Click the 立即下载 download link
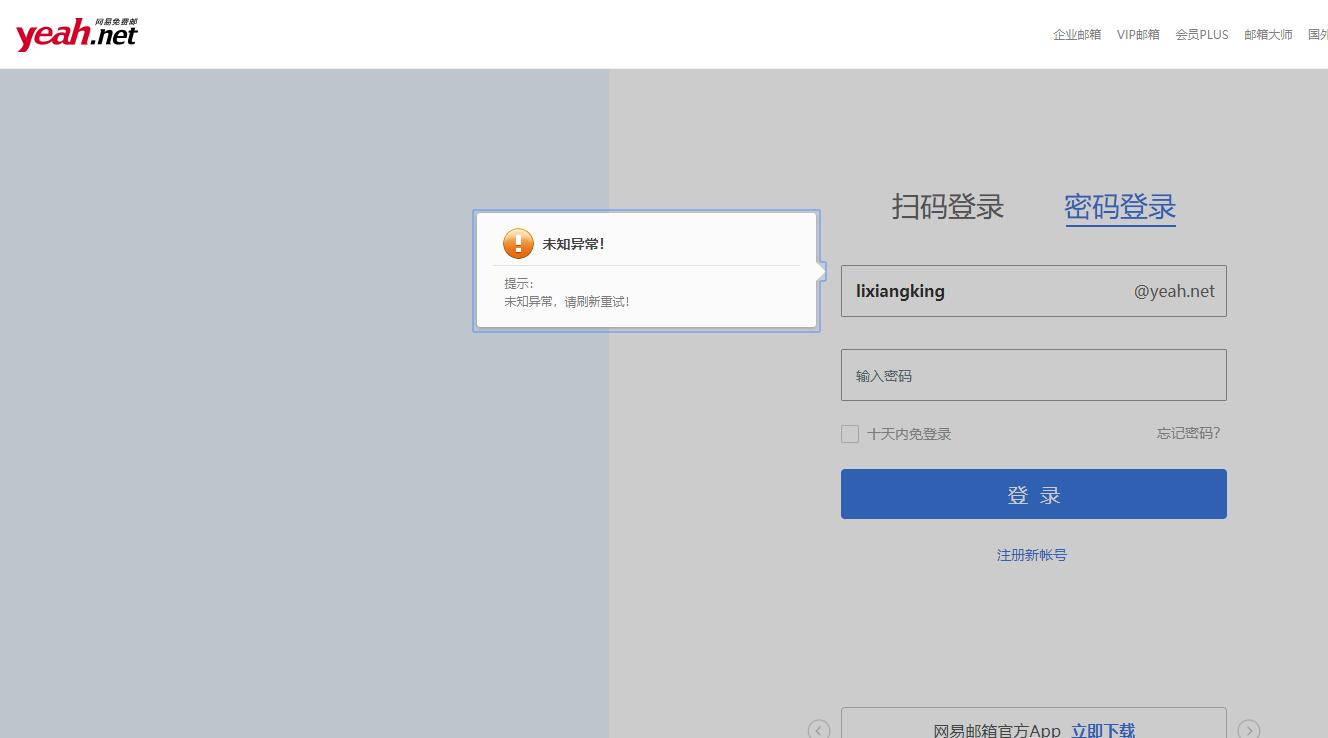The height and width of the screenshot is (738, 1328). pyautogui.click(x=1103, y=730)
